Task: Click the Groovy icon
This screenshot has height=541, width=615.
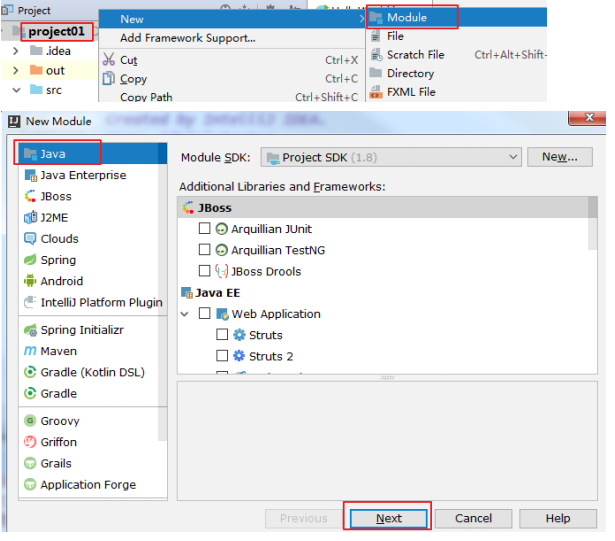Action: [x=30, y=421]
